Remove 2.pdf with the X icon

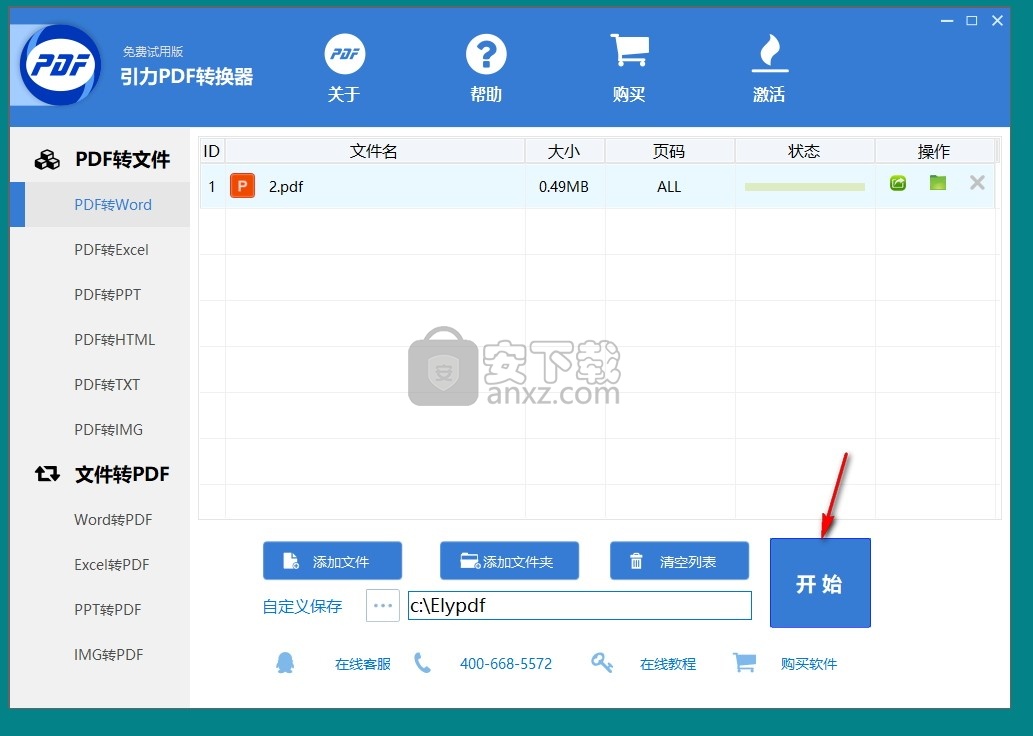click(978, 183)
